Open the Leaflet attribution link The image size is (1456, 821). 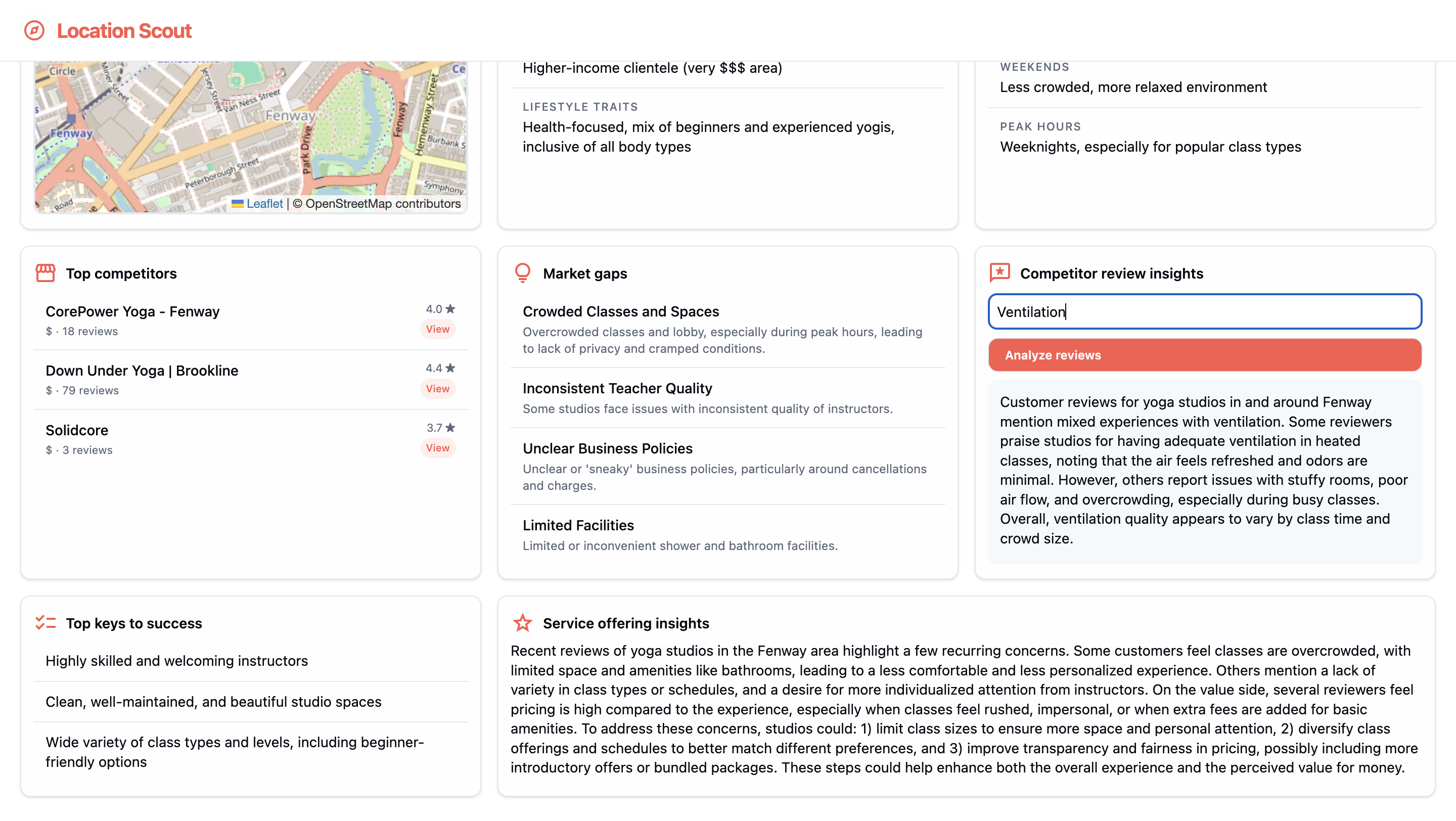(x=264, y=203)
